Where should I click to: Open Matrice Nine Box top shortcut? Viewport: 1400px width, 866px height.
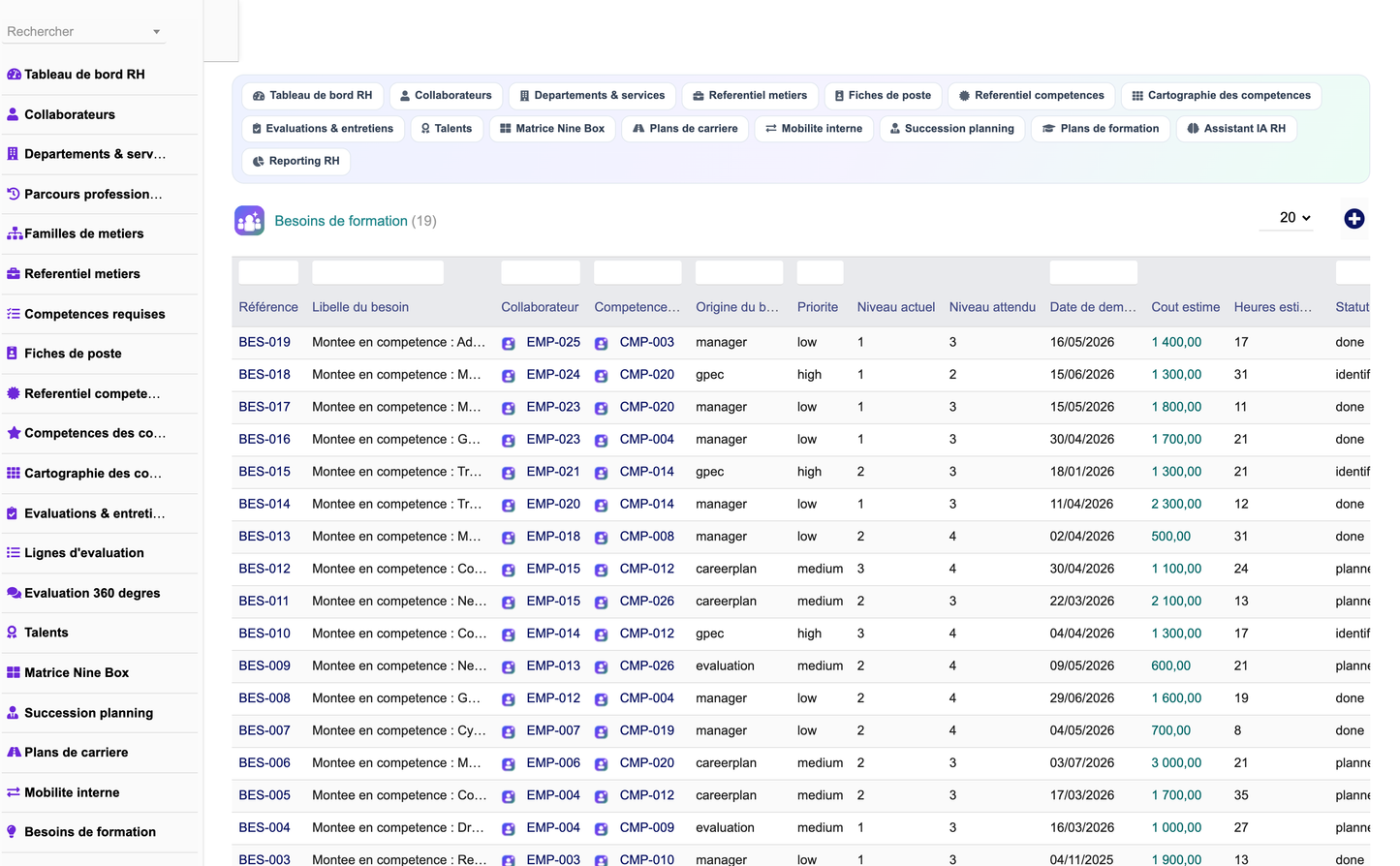click(x=552, y=129)
